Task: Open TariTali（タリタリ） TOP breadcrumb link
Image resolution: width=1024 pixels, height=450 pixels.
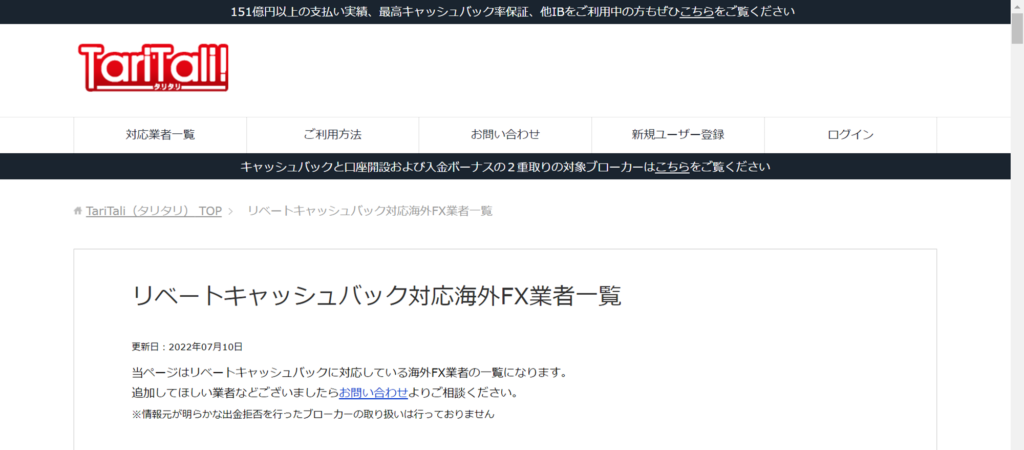Action: 153,211
